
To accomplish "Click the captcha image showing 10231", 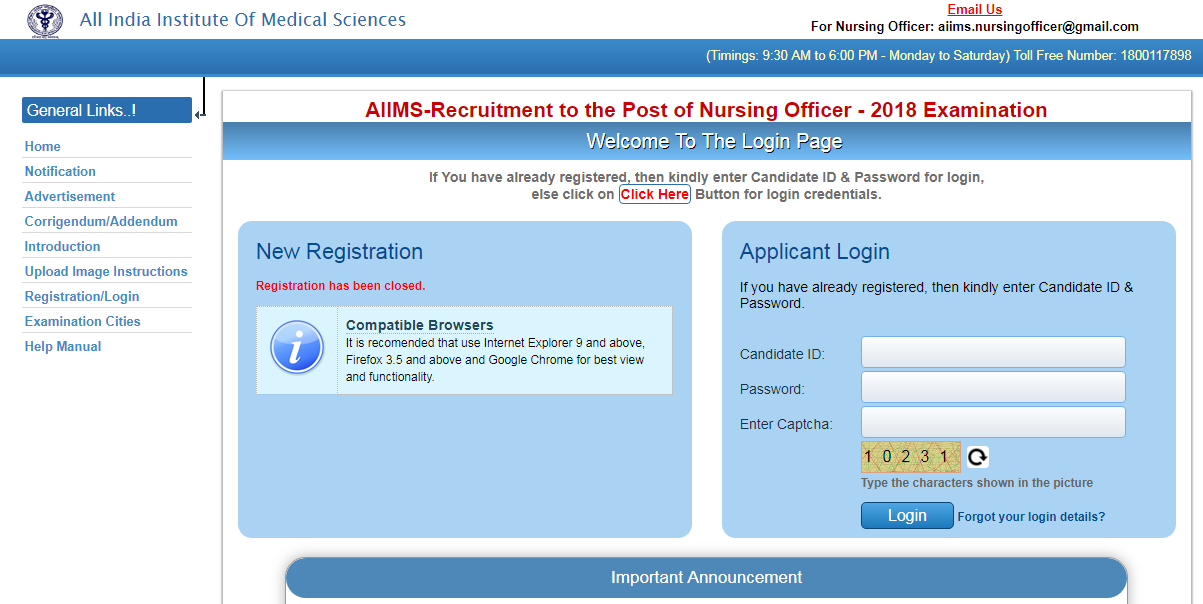I will pos(910,457).
